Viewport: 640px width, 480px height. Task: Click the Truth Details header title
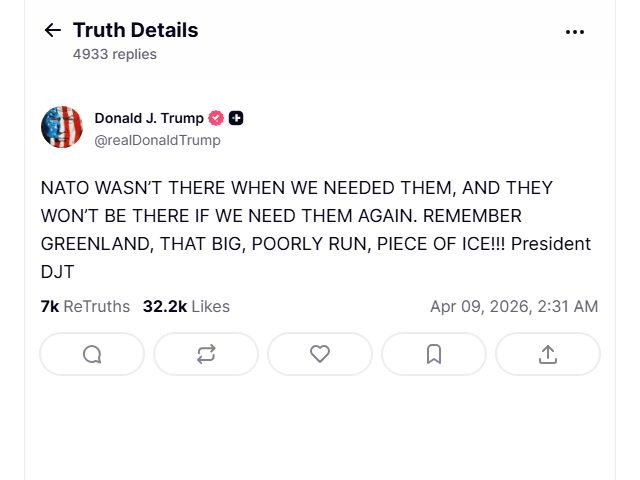point(135,30)
